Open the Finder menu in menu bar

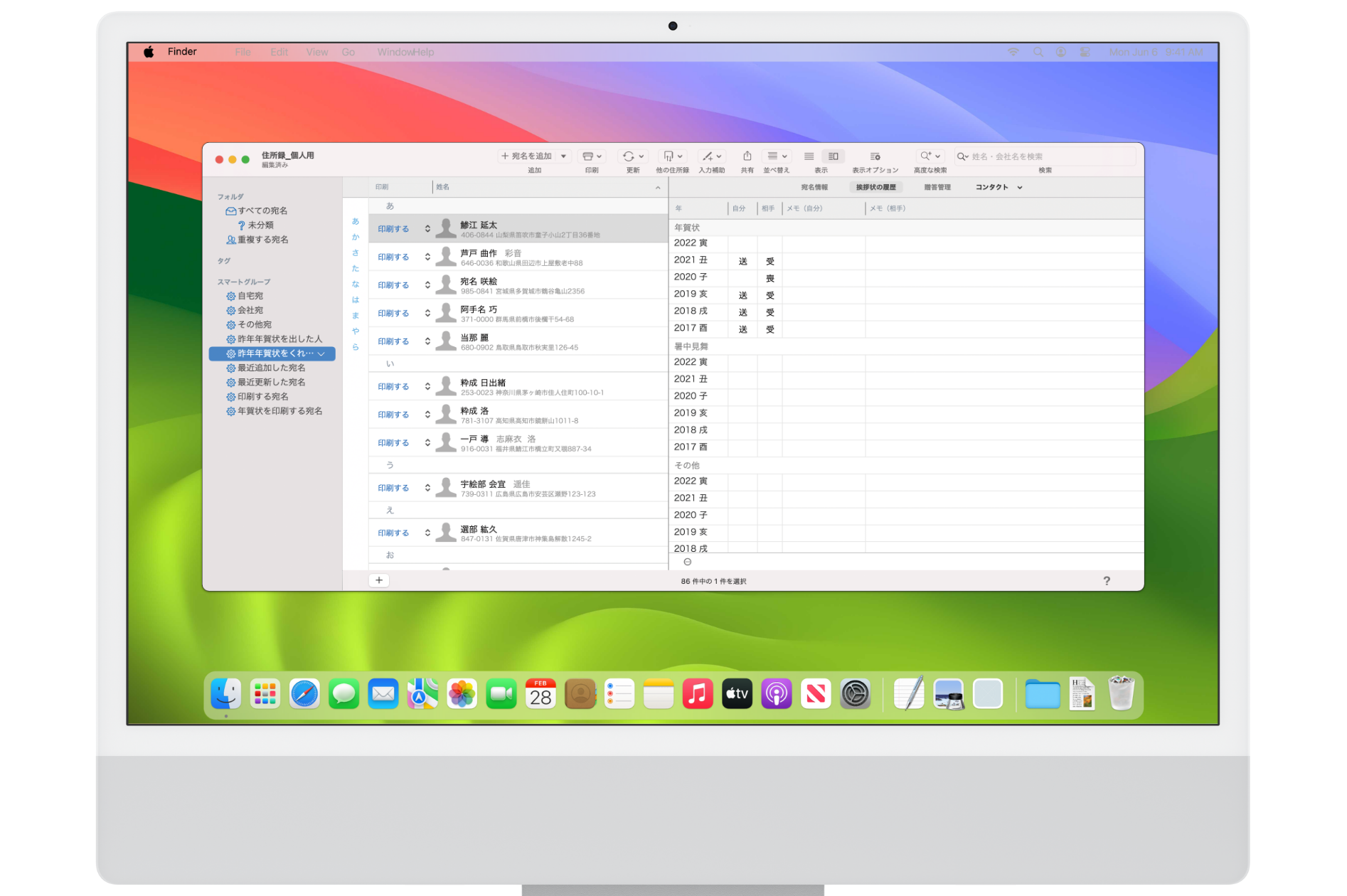click(x=182, y=52)
